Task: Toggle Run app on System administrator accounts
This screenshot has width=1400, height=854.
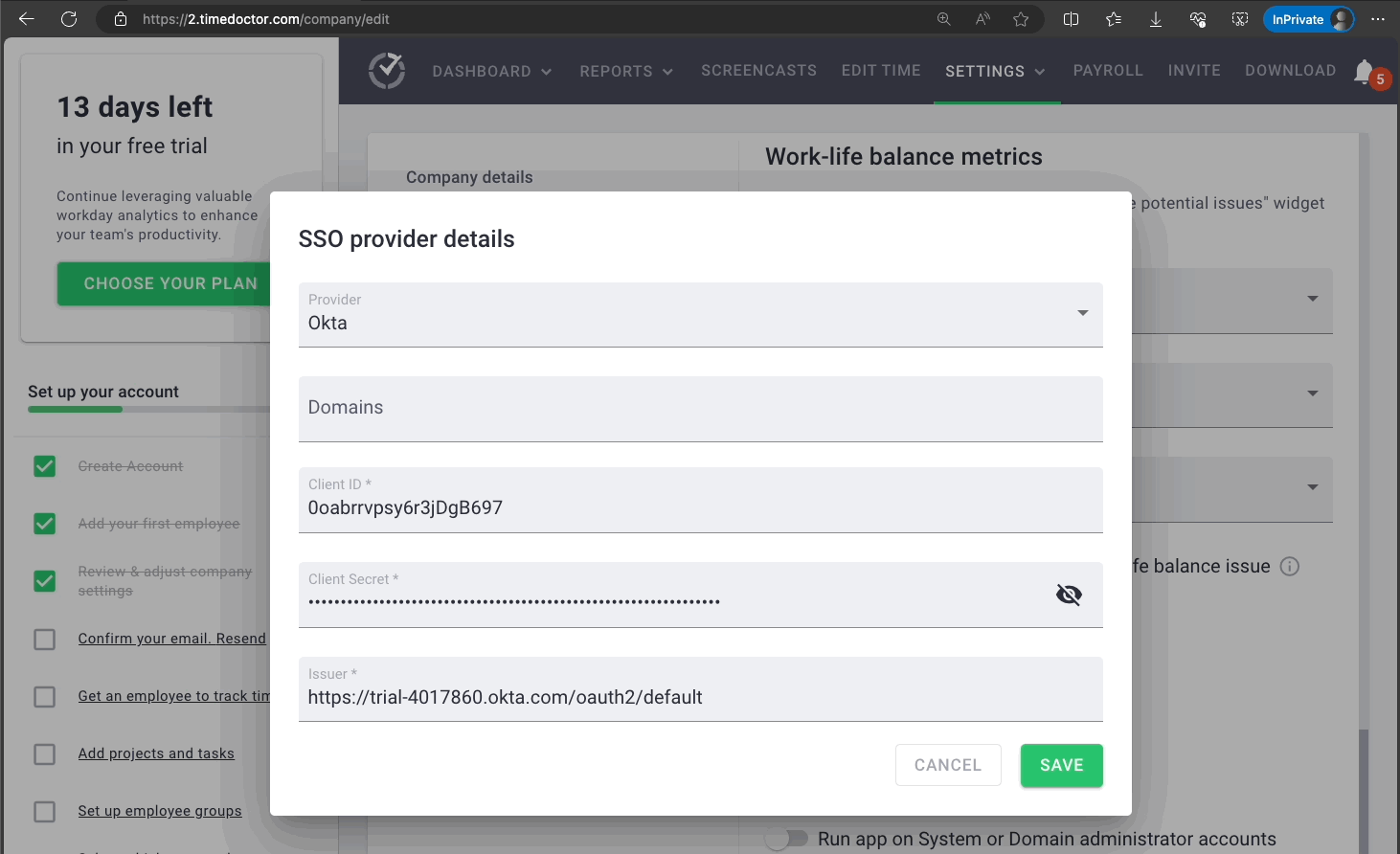Action: (x=787, y=839)
